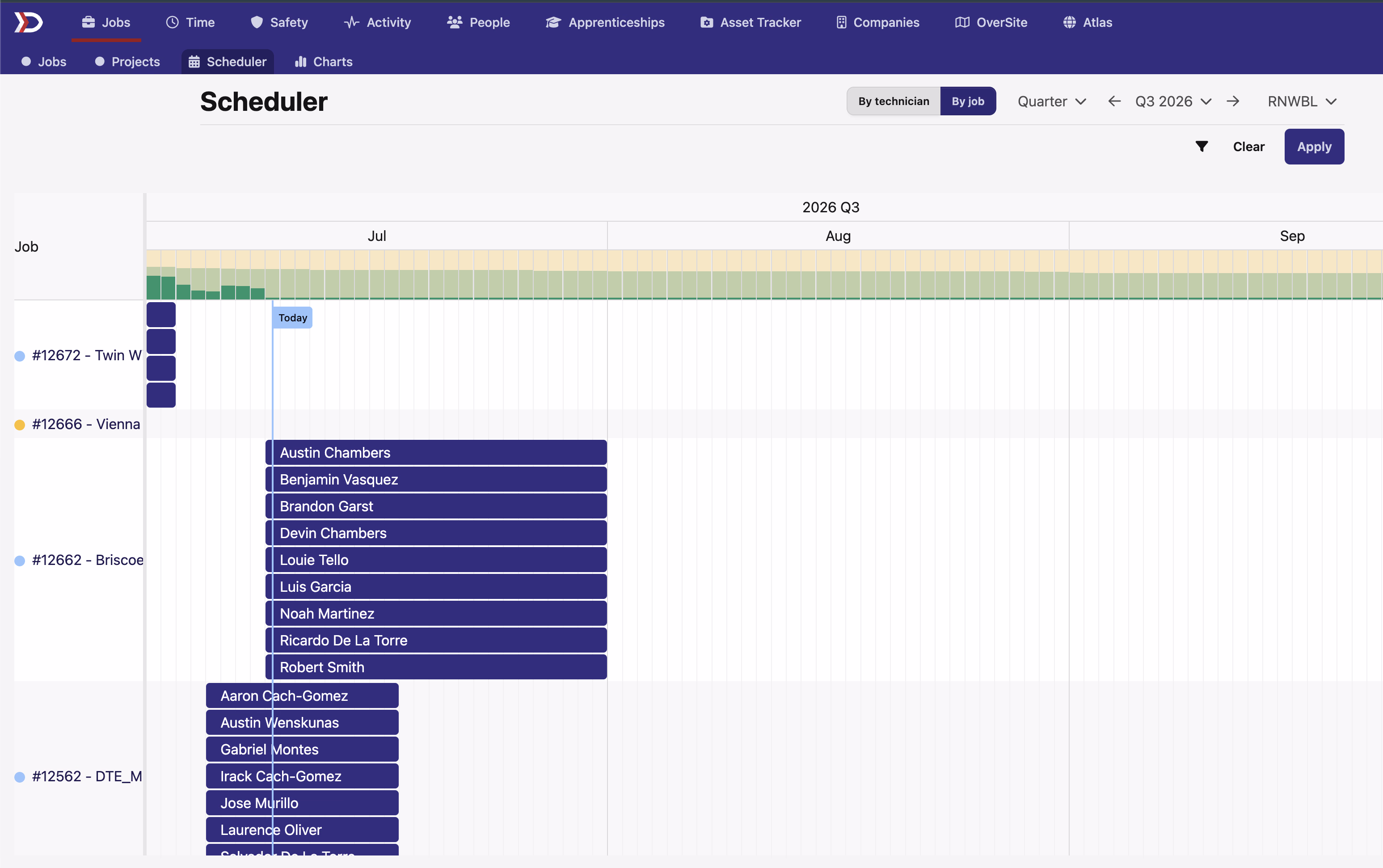Go to previous quarter with left arrow
This screenshot has width=1383, height=868.
(1114, 101)
